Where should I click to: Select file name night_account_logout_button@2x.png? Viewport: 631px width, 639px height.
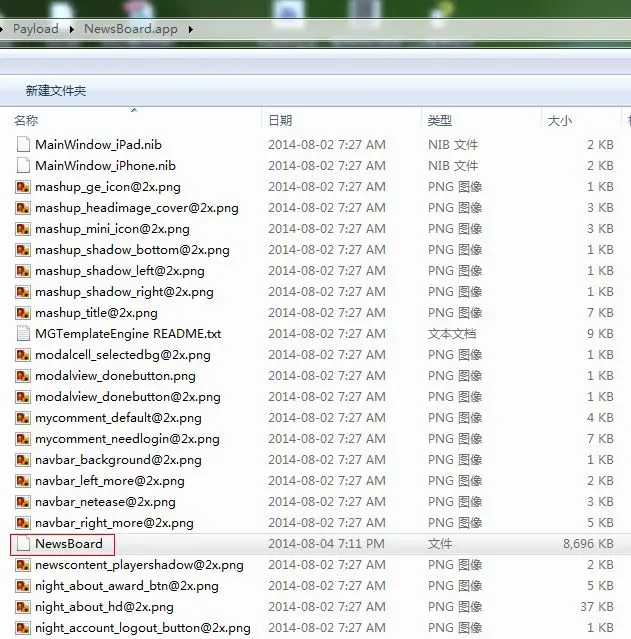[x=143, y=628]
